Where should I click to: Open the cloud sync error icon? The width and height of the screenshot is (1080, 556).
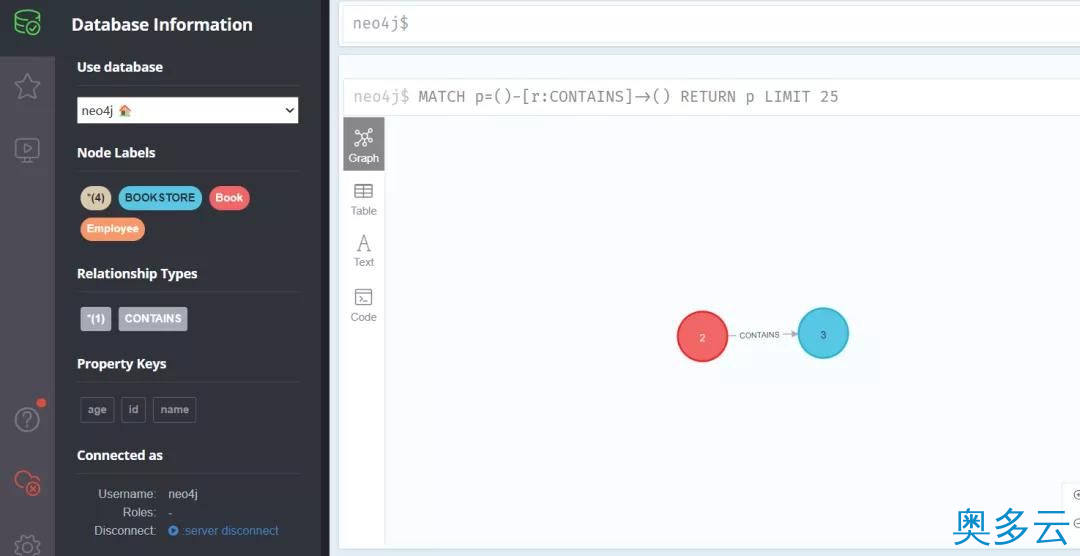click(28, 482)
